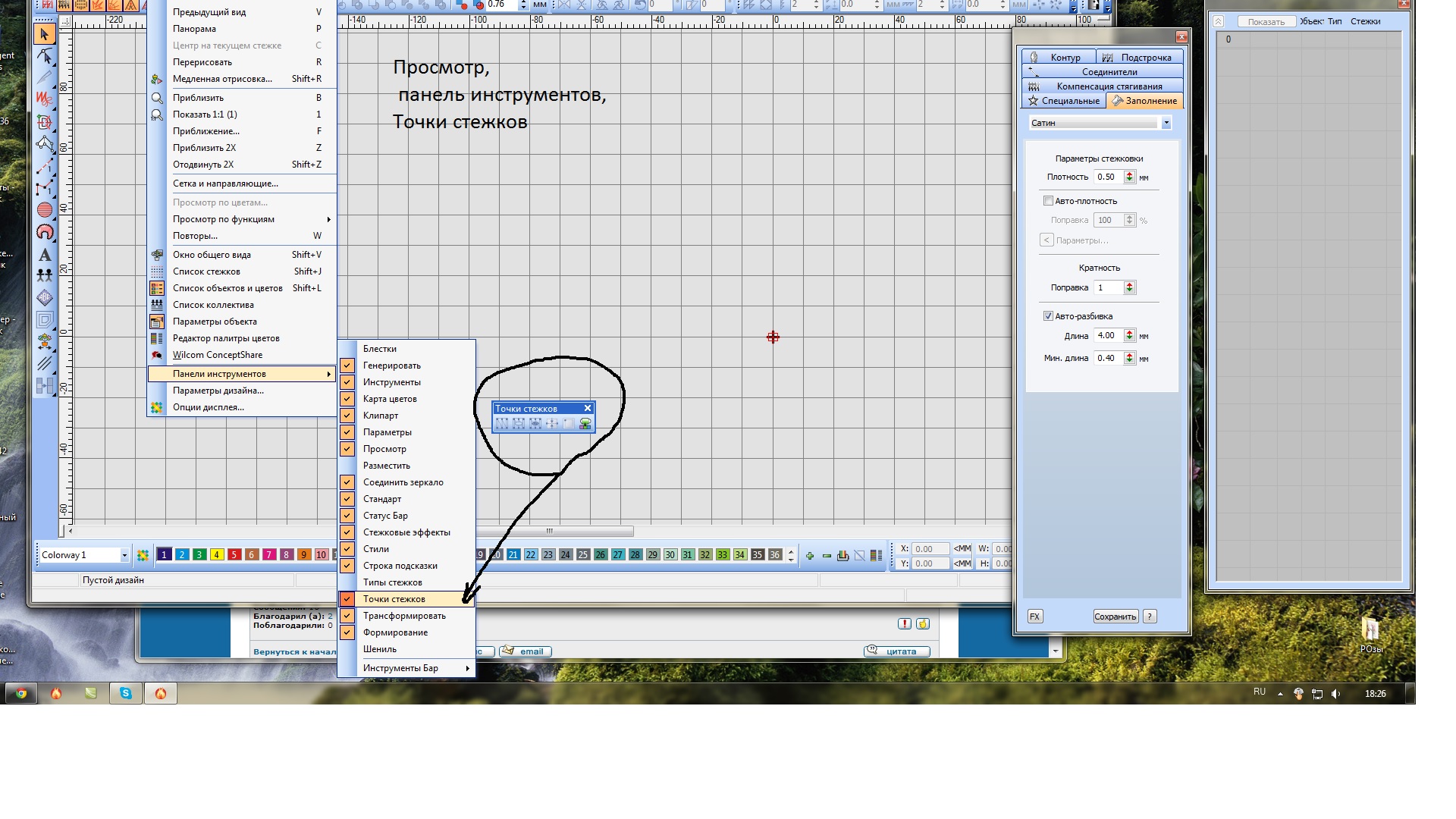
Task: Select color swatch number 5
Action: 234,555
